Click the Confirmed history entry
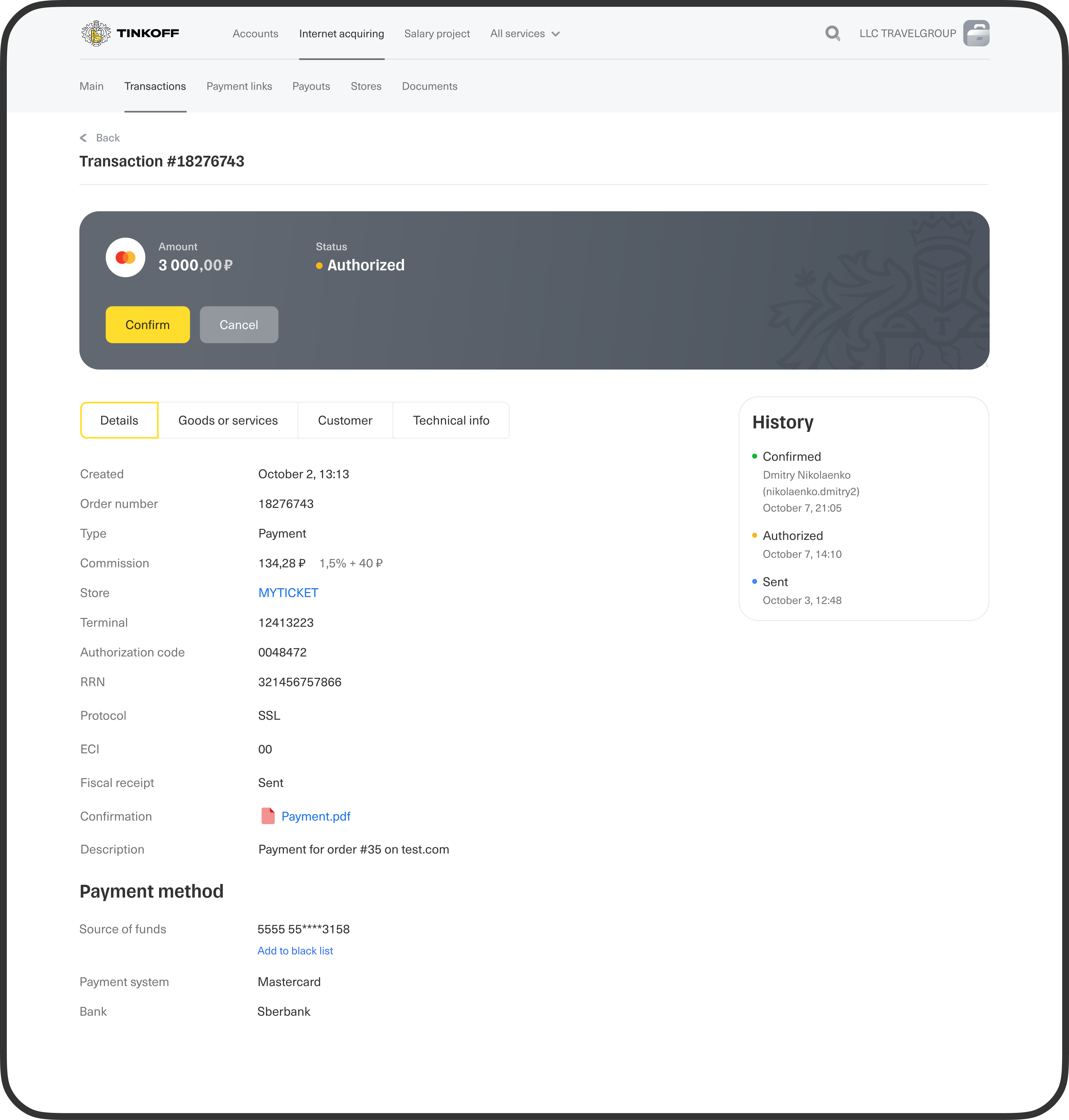 [x=791, y=456]
